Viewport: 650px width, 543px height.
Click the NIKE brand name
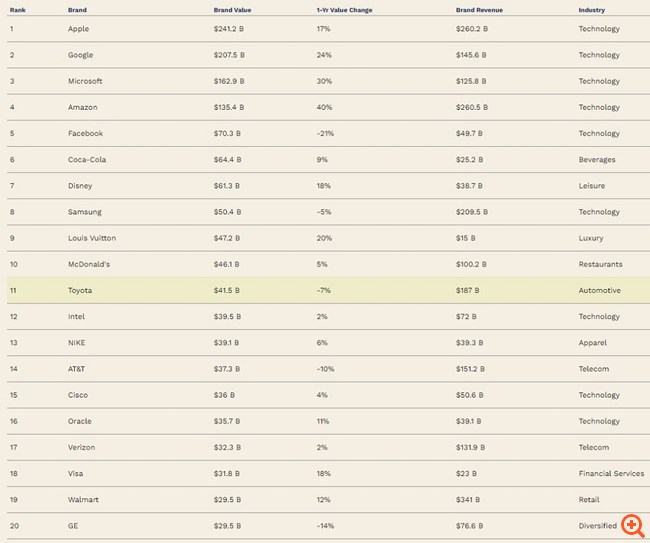(x=77, y=343)
